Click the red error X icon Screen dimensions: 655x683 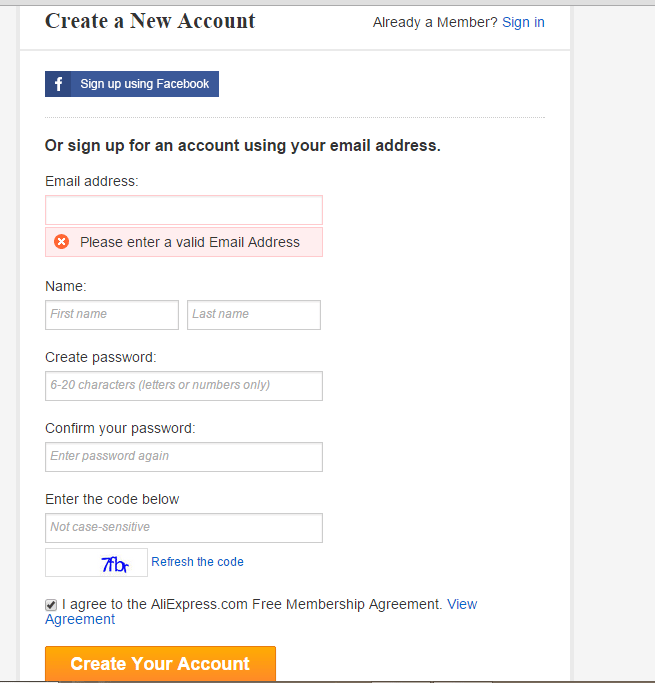click(x=62, y=242)
